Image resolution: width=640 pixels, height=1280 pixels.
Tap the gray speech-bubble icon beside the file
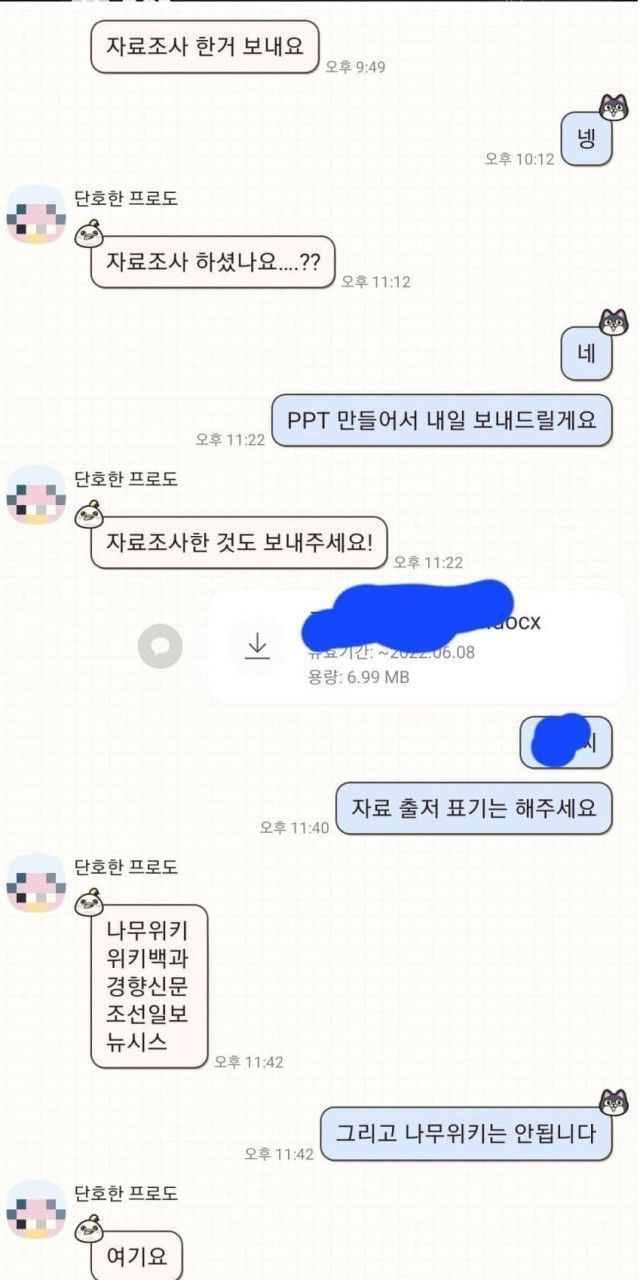[160, 647]
